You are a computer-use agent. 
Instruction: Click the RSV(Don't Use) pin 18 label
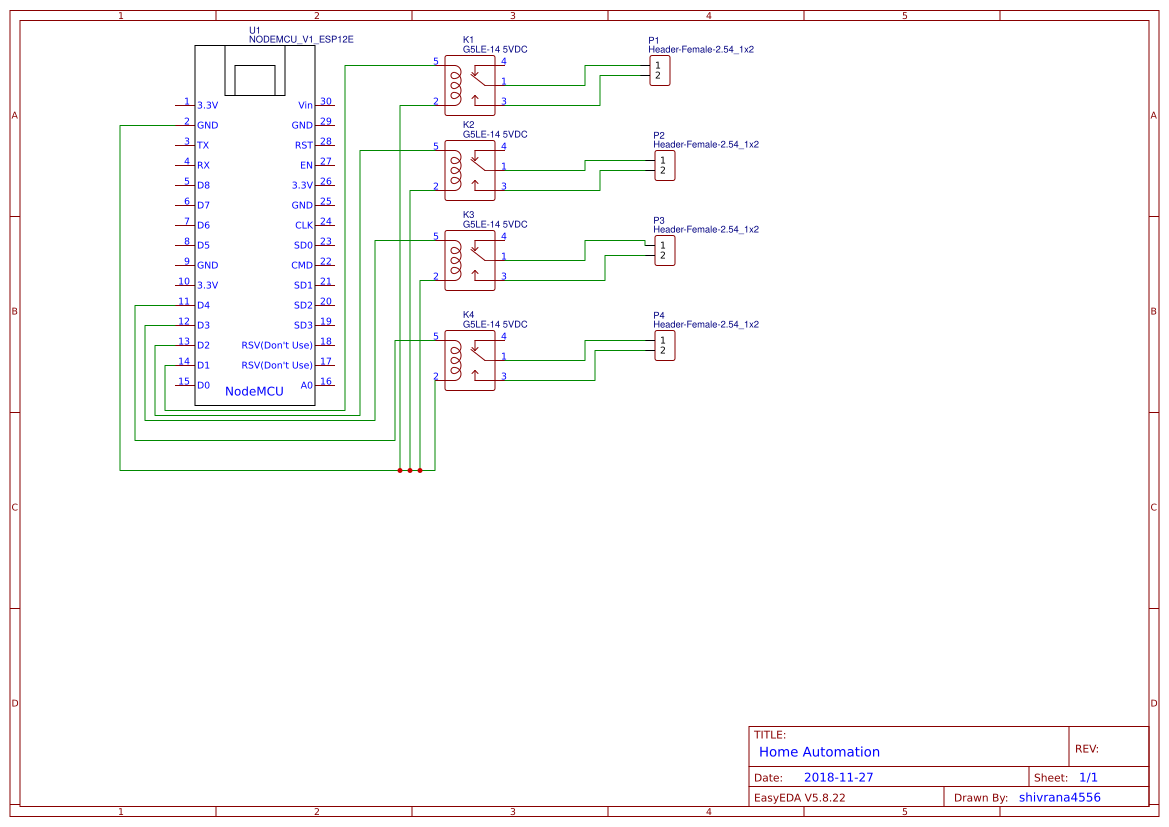277,345
